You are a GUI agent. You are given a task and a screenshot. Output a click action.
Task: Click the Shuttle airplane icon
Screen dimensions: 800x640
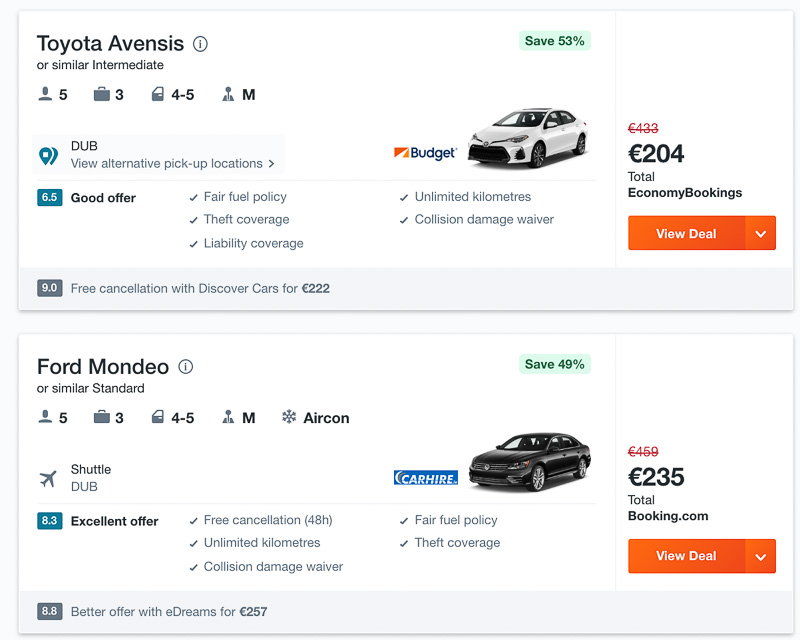pos(48,479)
